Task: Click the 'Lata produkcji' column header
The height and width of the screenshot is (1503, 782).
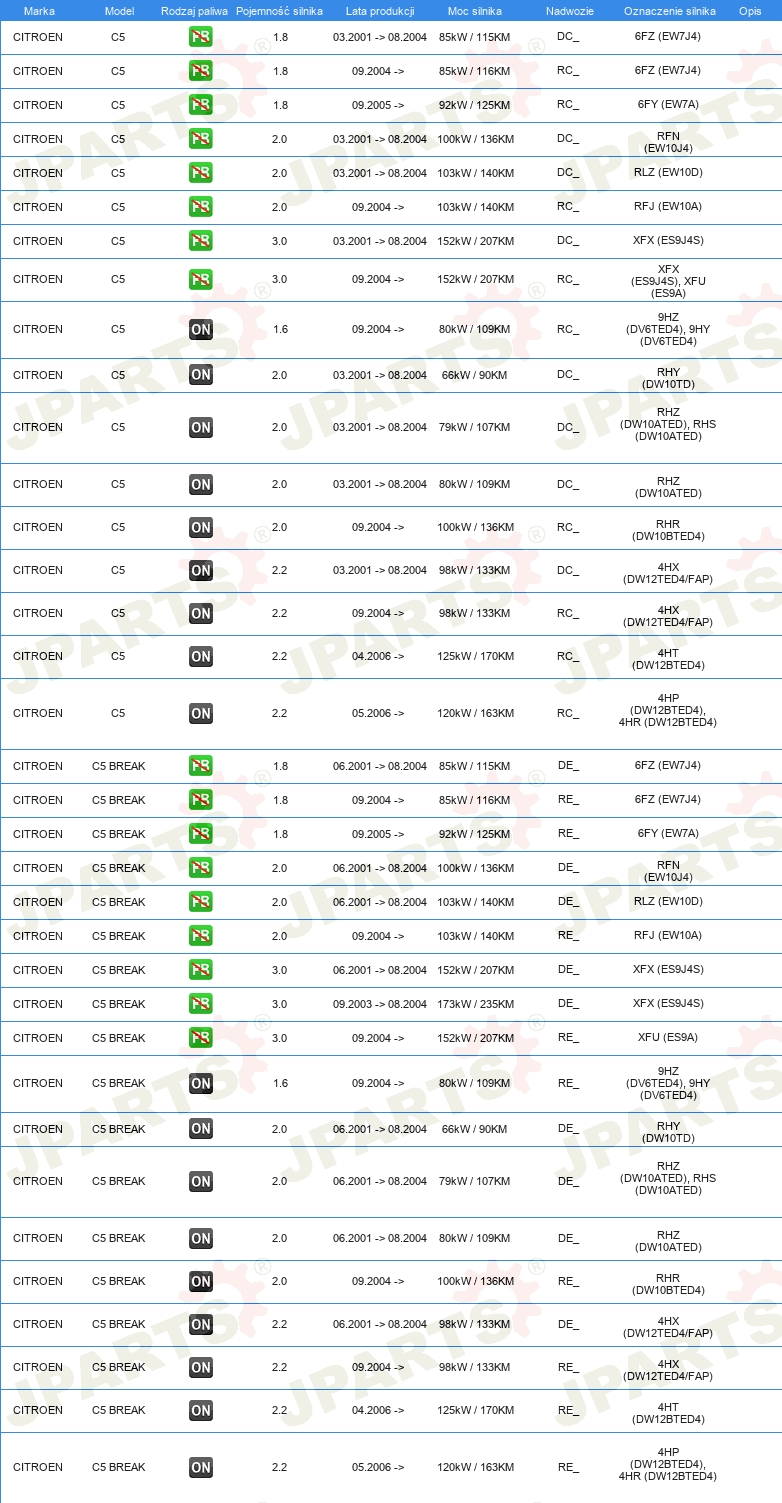Action: (380, 10)
